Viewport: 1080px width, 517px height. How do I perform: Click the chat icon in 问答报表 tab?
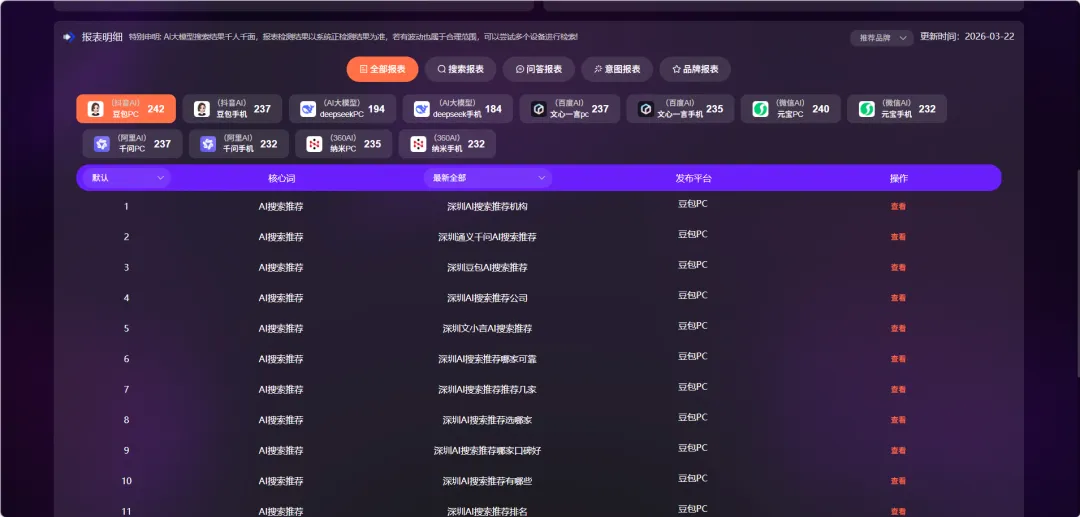point(520,70)
